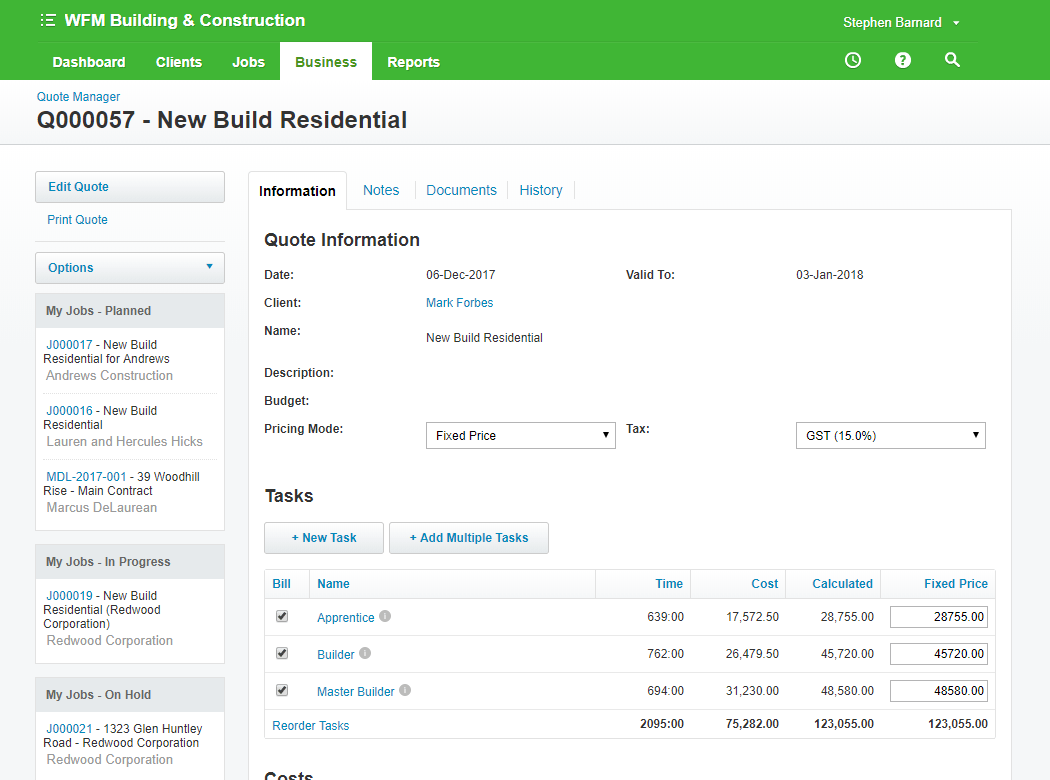Click the WFM Building & Construction title
This screenshot has height=780, width=1050.
185,21
